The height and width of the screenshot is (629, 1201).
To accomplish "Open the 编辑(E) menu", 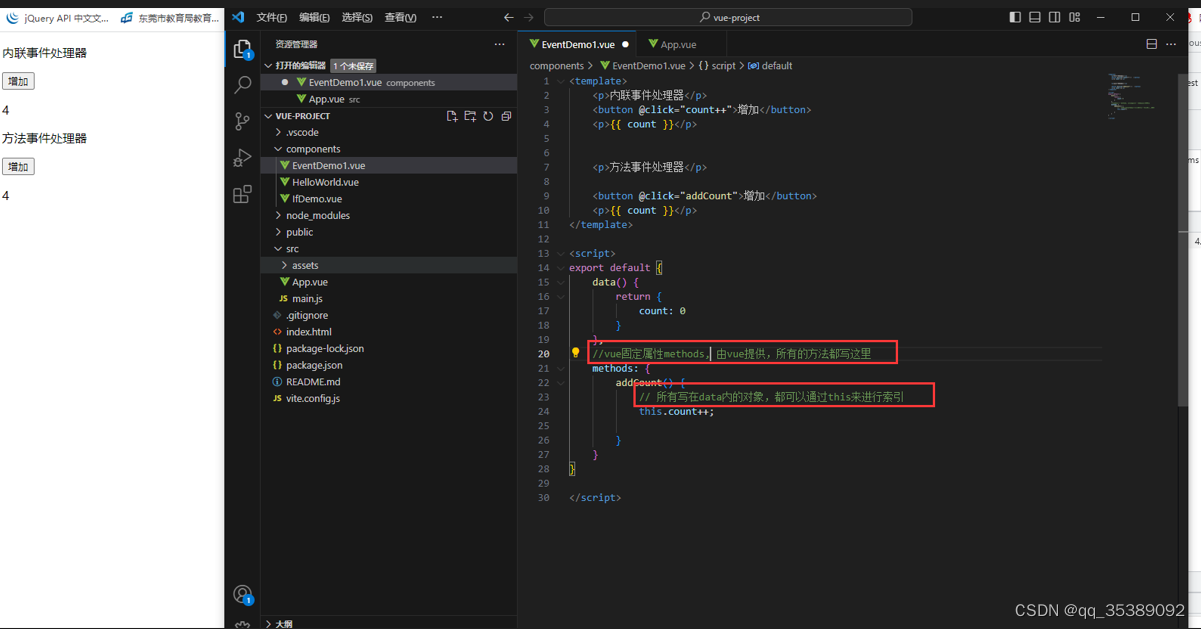I will [314, 17].
